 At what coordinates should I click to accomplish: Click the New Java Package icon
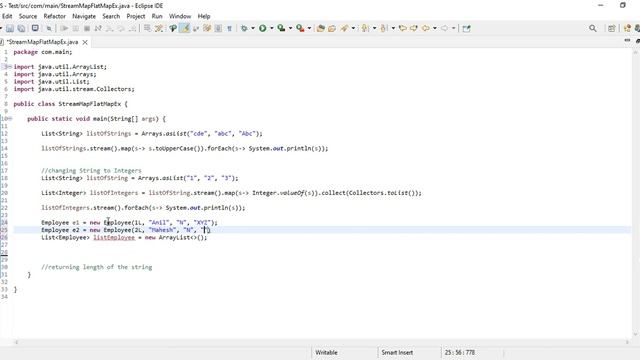(x=321, y=28)
